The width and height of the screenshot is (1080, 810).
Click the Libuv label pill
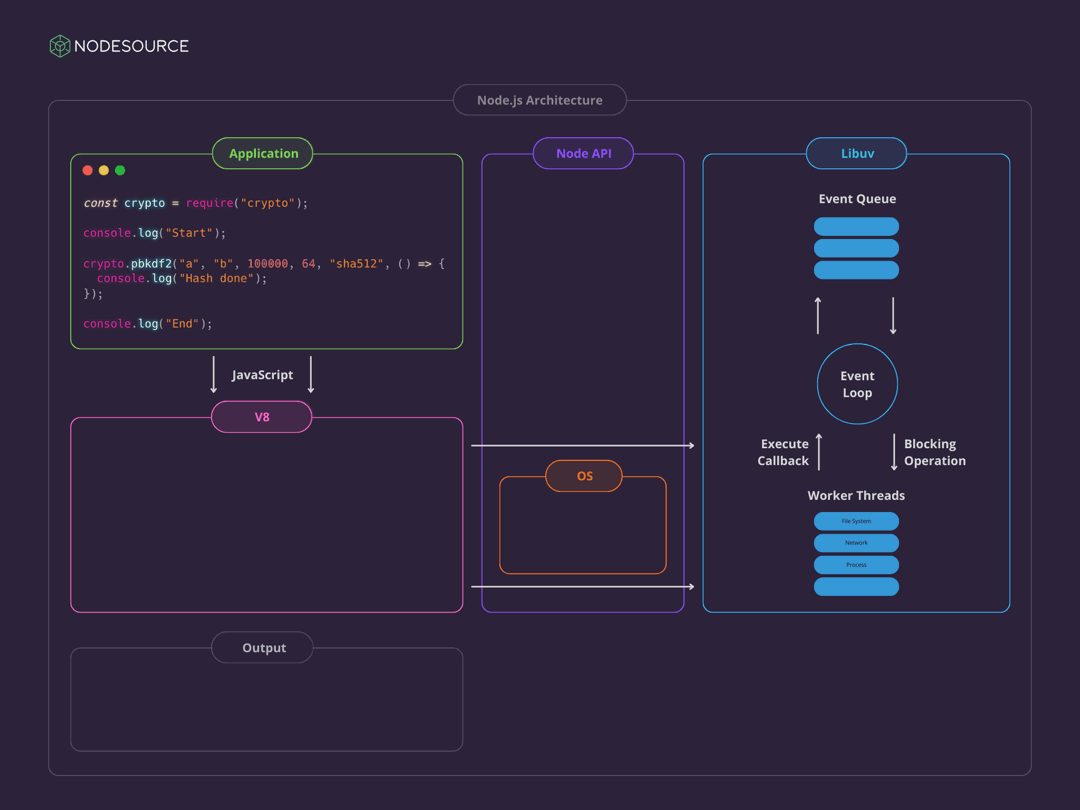(856, 154)
